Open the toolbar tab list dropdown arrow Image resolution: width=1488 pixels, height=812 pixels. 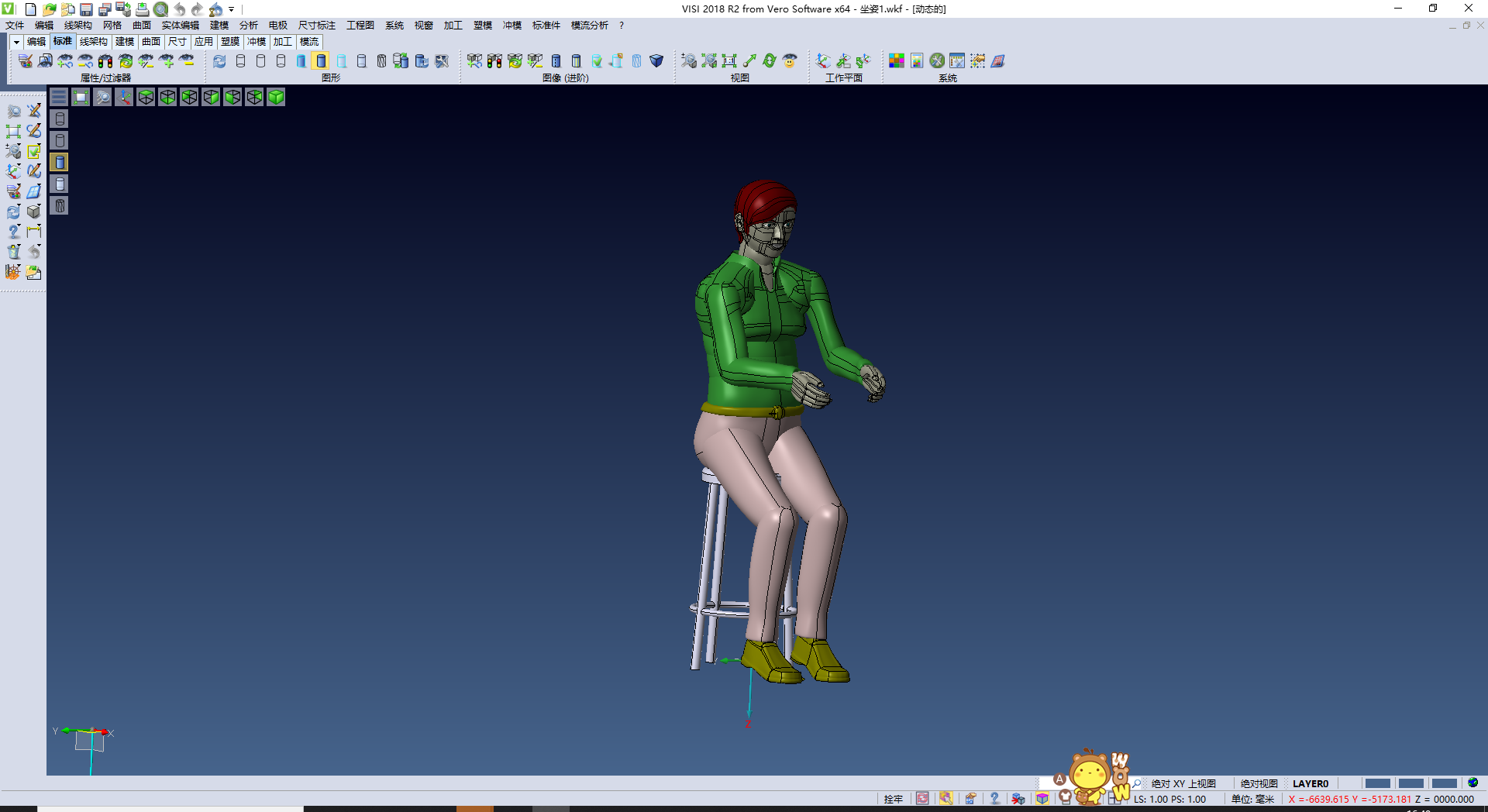pos(15,42)
